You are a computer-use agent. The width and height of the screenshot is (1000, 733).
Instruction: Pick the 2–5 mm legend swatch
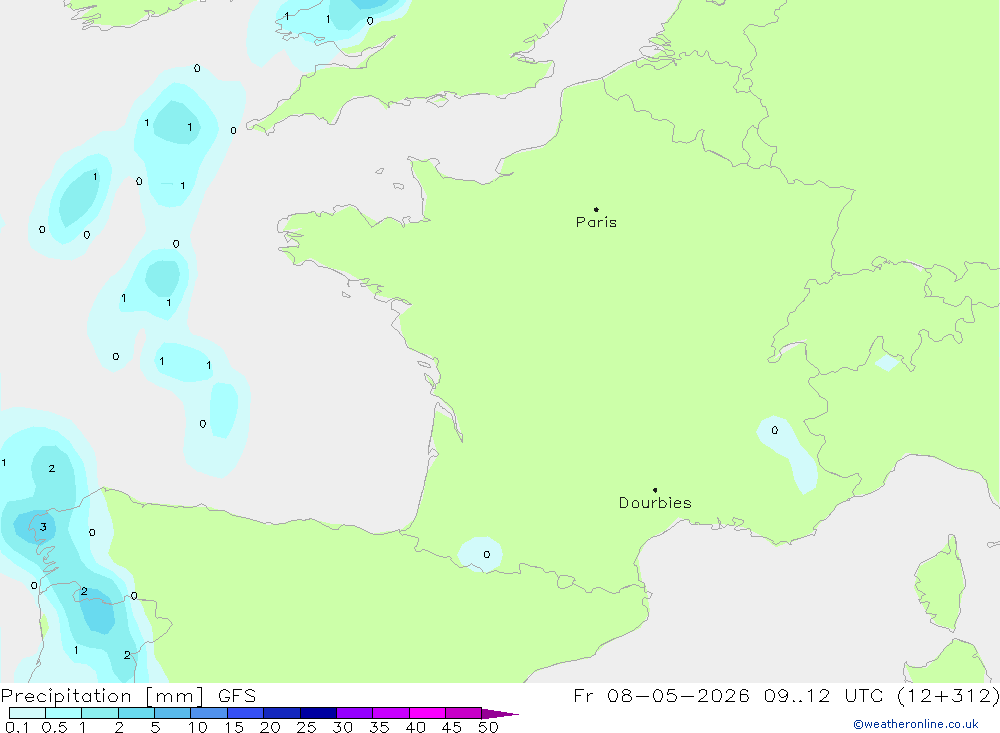136,713
